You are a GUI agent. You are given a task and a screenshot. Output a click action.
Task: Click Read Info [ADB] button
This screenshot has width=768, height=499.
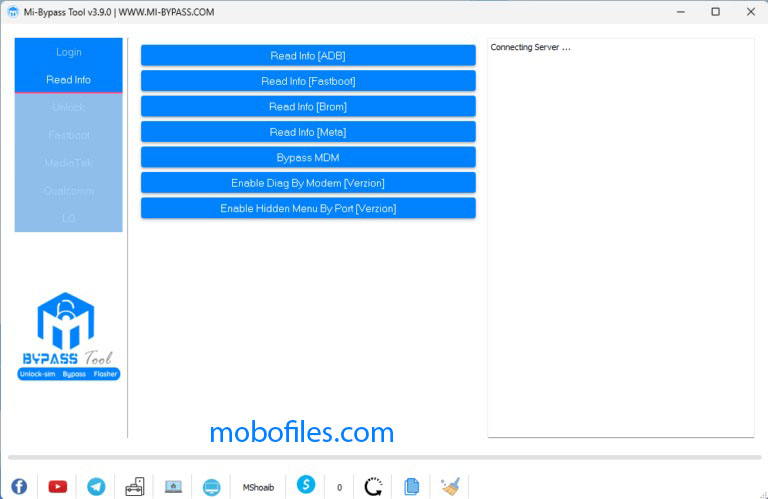[308, 56]
